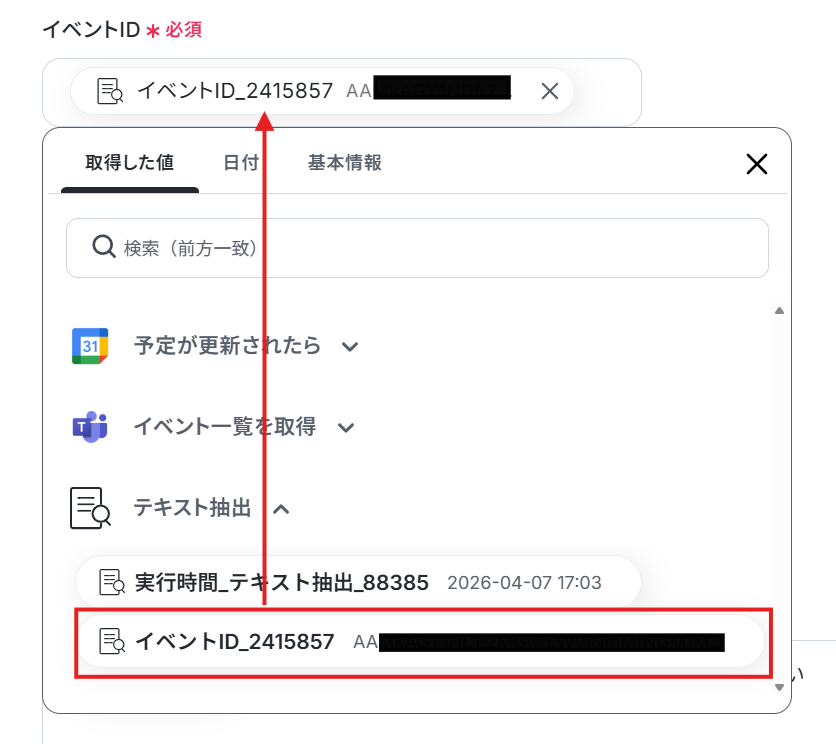Screen dimensions: 836x744
Task: Remove the イベントID_2415857 chip with X
Action: coord(550,91)
